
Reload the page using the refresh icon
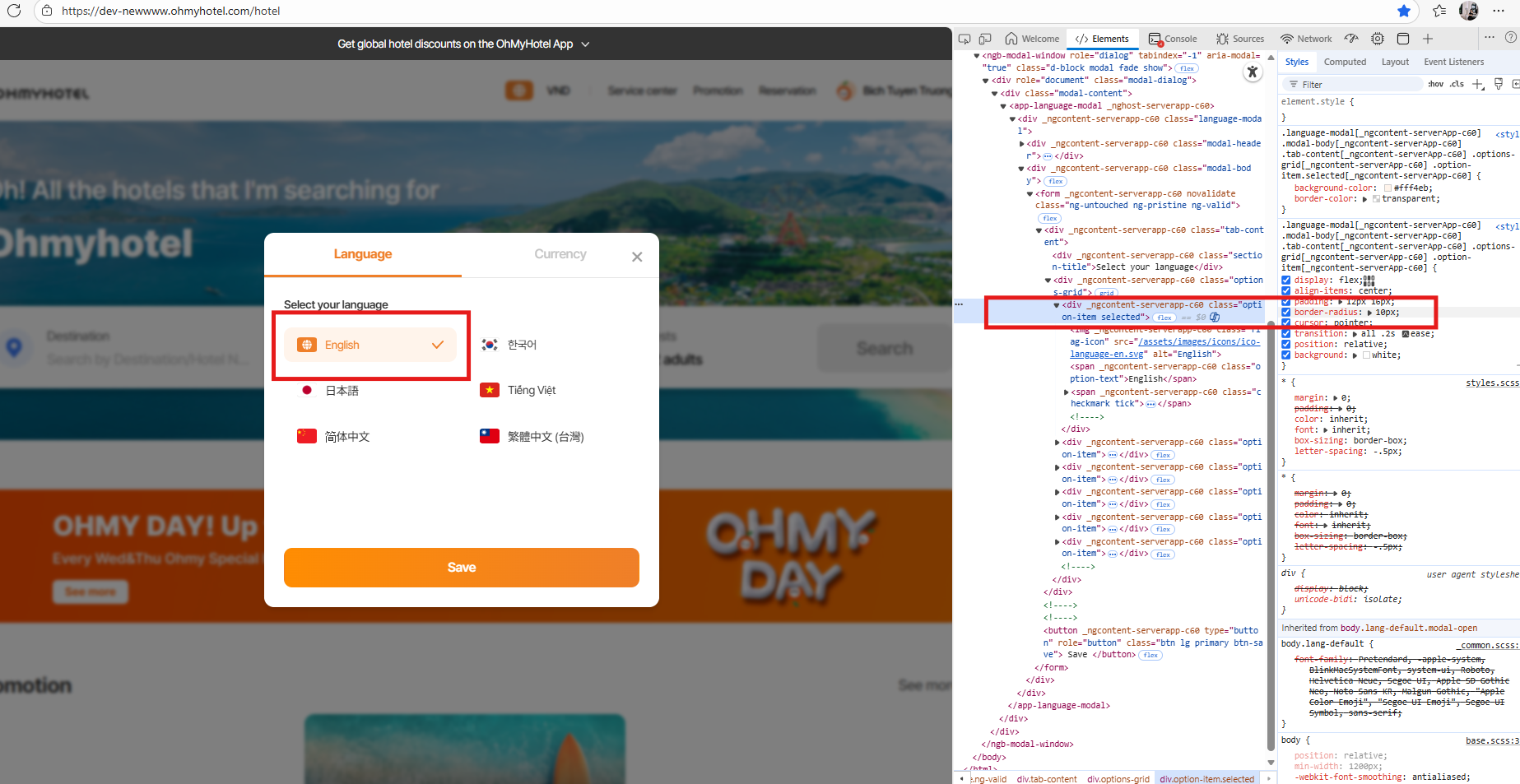14,11
